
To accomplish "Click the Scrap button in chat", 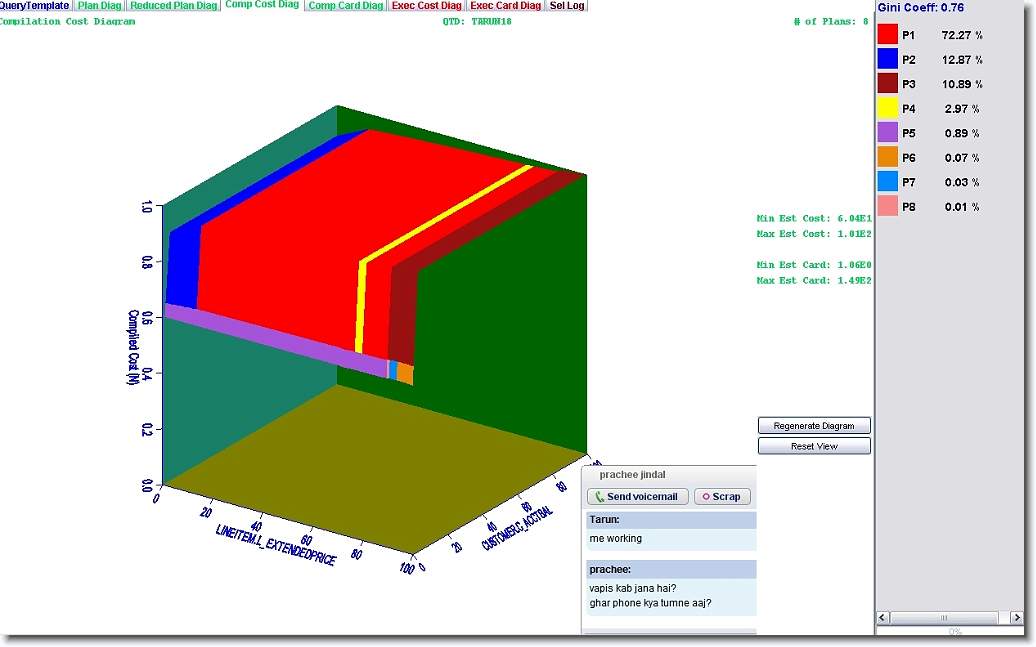I will (x=722, y=497).
